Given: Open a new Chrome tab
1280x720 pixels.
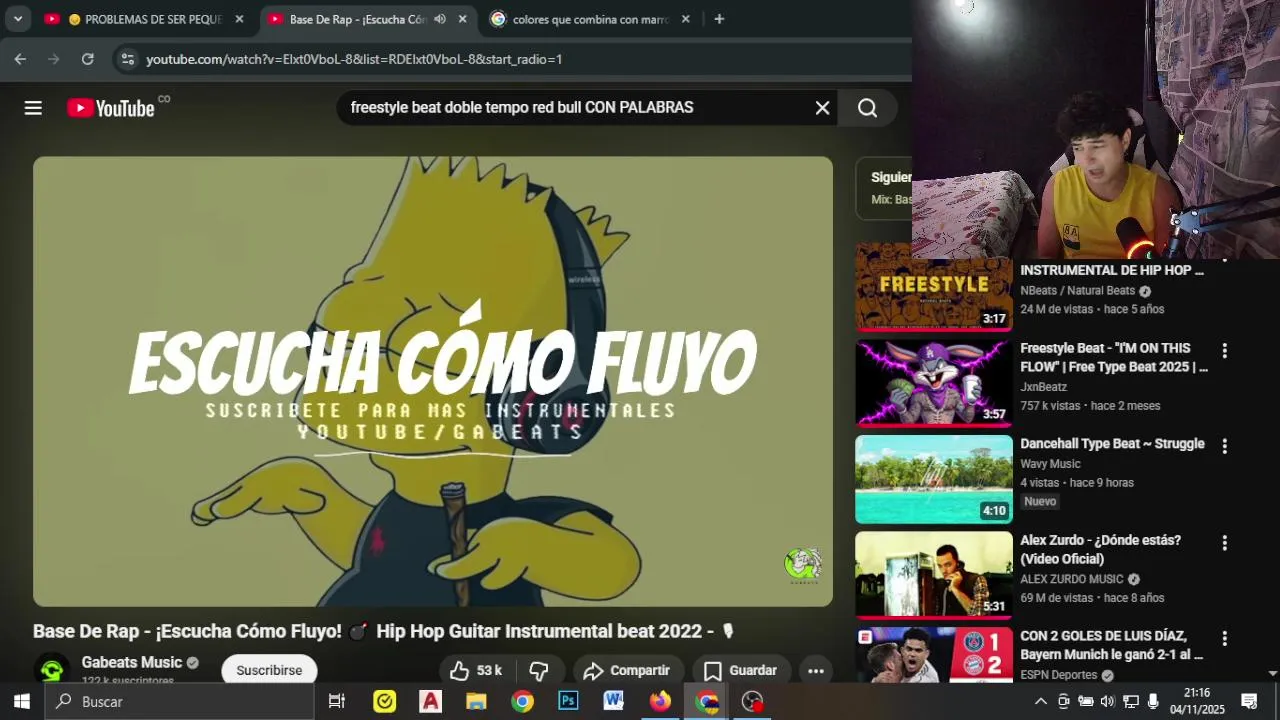Looking at the screenshot, I should coord(718,19).
